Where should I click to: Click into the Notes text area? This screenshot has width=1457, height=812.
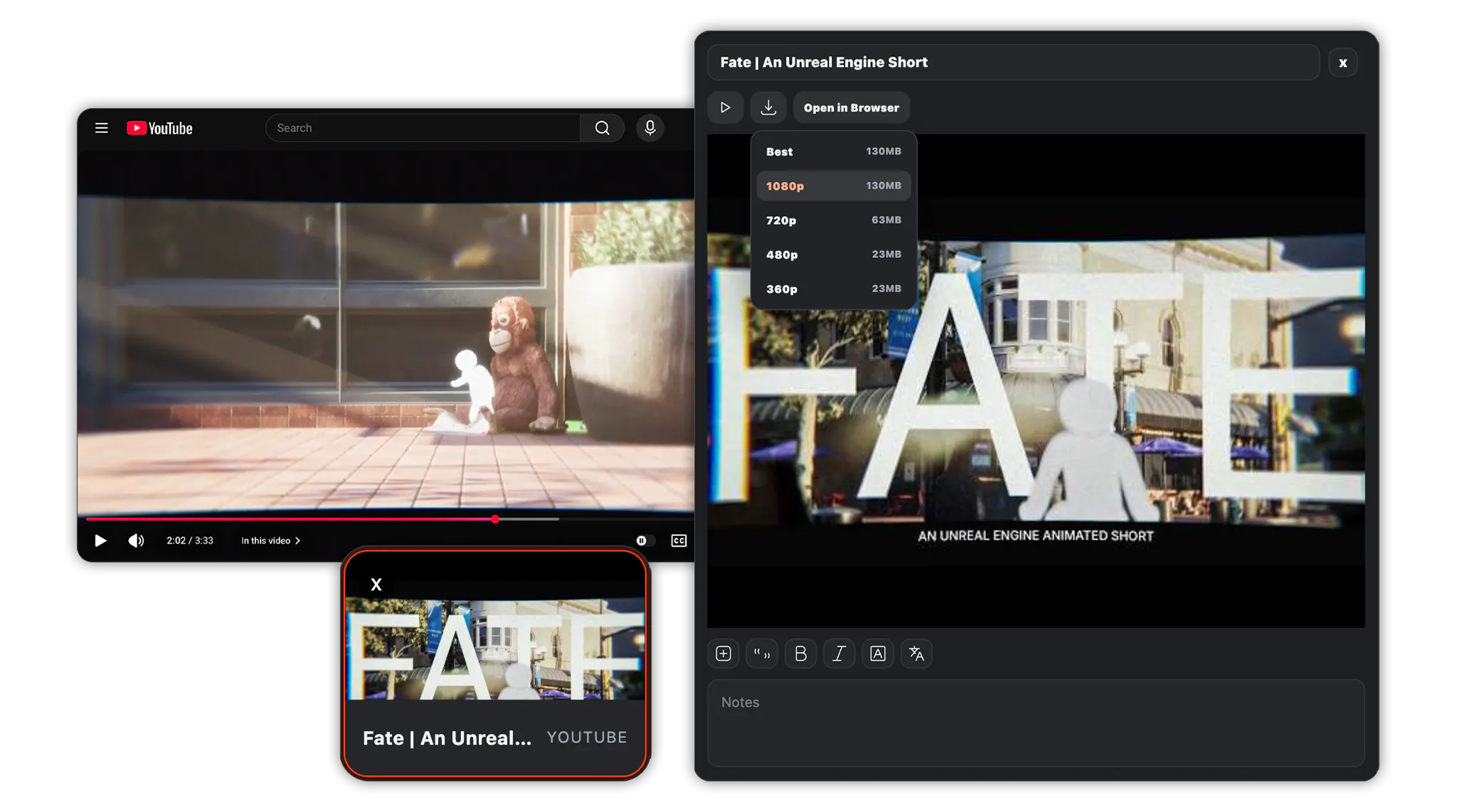point(1036,723)
